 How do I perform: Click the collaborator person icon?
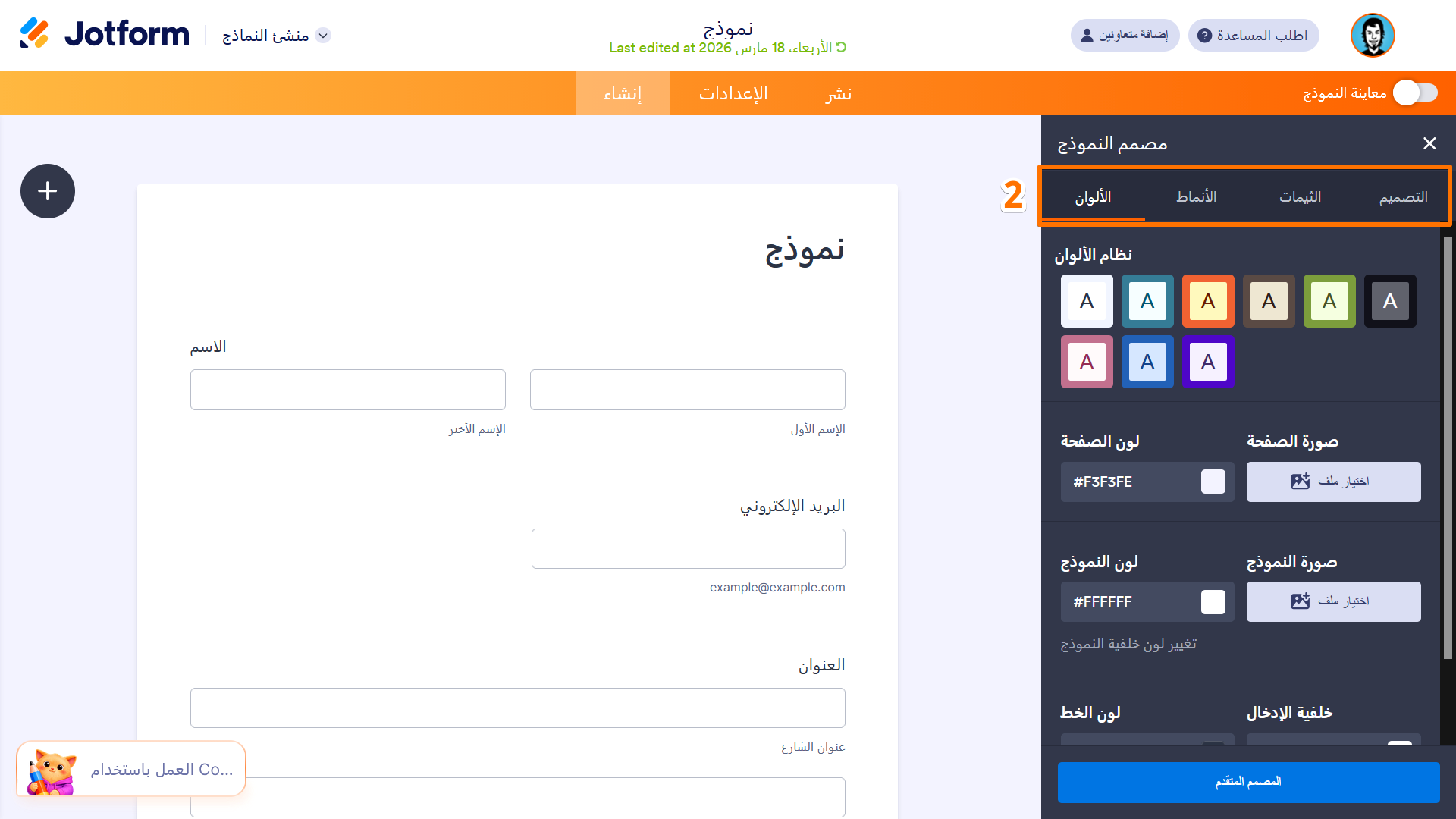click(x=1086, y=35)
